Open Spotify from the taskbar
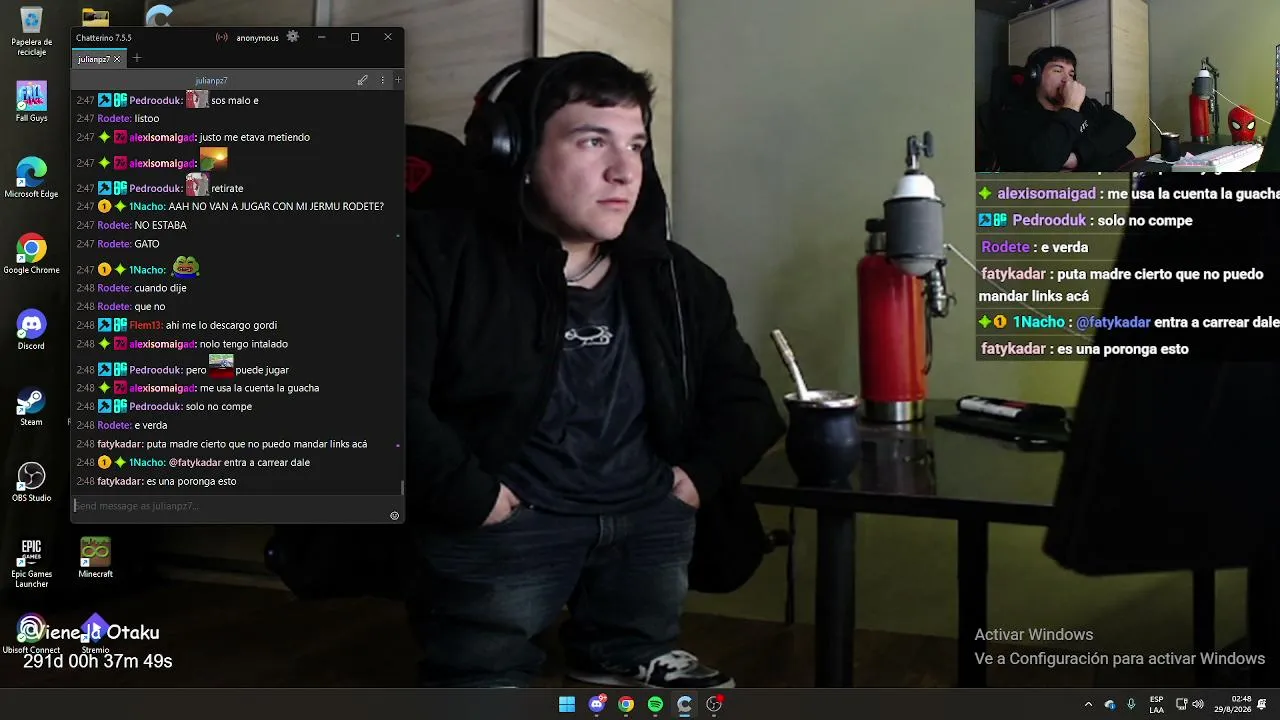1280x720 pixels. [655, 704]
